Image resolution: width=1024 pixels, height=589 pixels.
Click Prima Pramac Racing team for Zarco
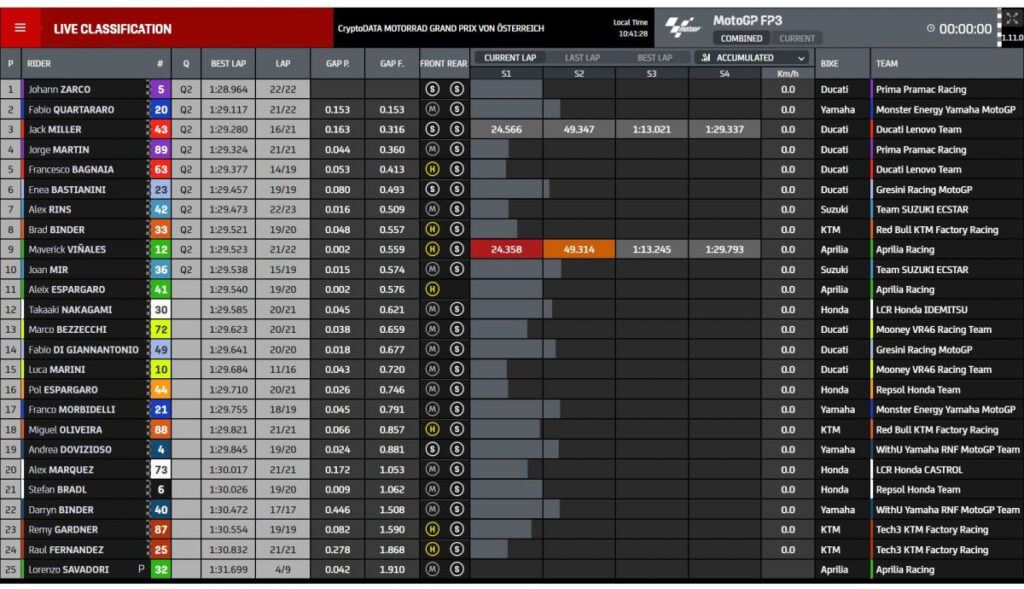(x=921, y=89)
